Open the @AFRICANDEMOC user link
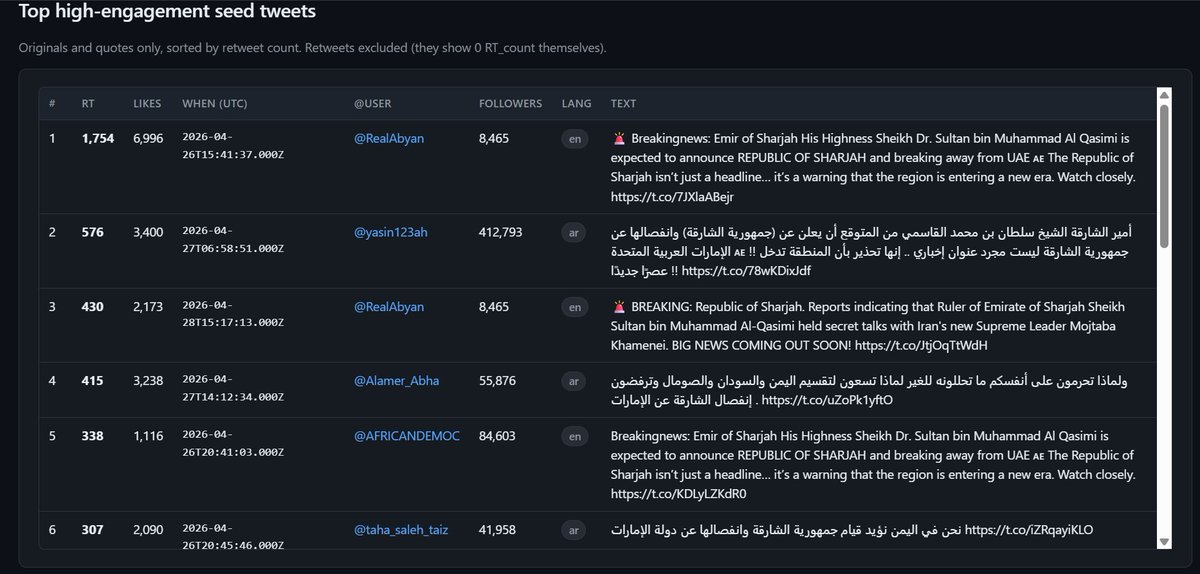This screenshot has height=574, width=1200. (406, 436)
